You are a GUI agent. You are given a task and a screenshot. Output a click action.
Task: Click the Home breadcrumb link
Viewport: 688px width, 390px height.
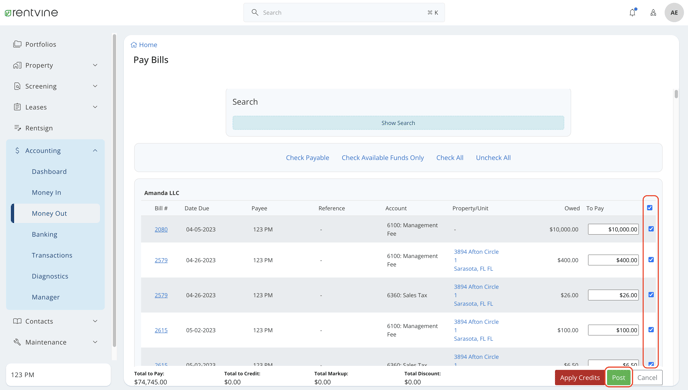click(148, 45)
